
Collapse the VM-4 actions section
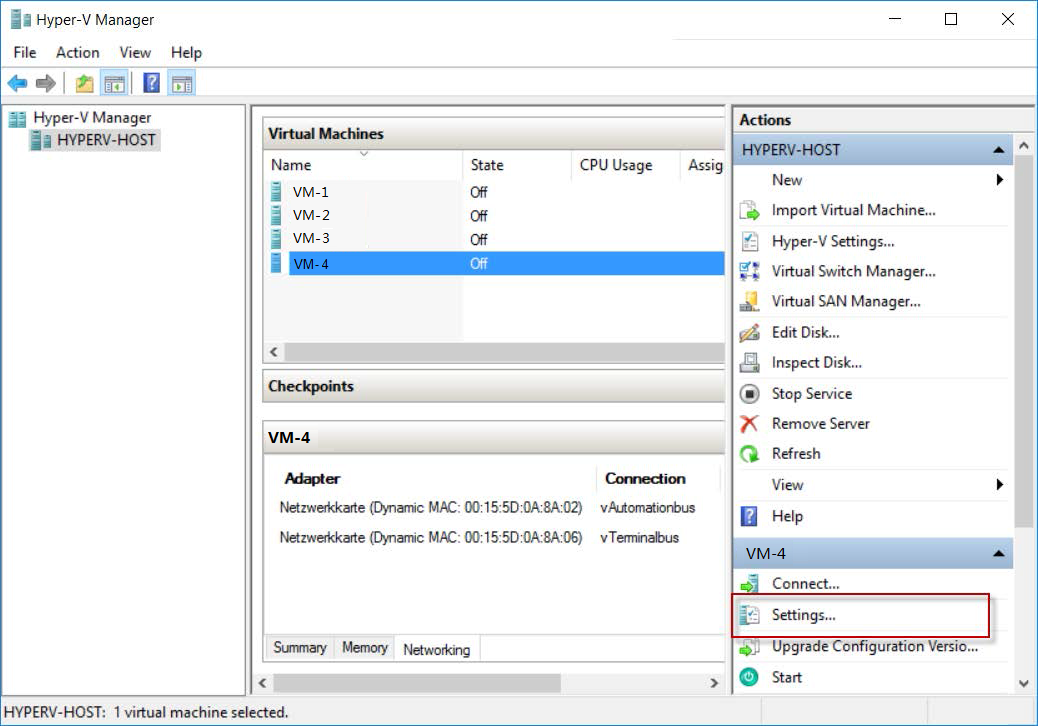tap(998, 553)
